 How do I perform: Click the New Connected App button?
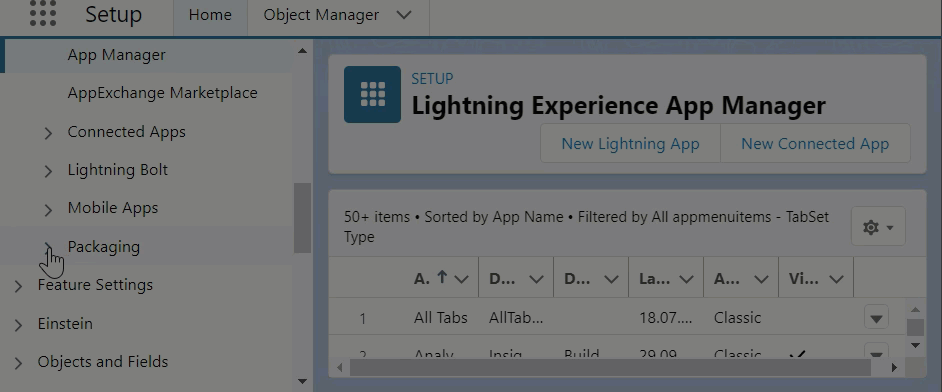[x=815, y=143]
